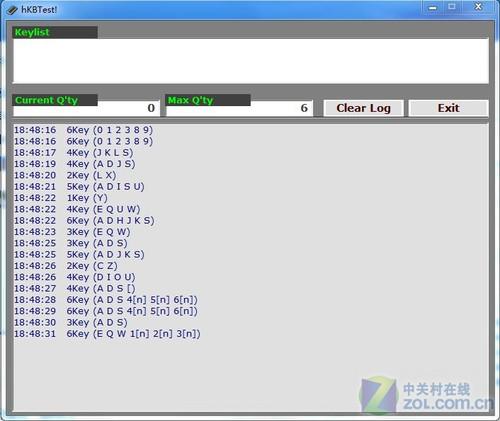Select last log entry at 18:48:31
500x421 pixels.
pyautogui.click(x=107, y=334)
